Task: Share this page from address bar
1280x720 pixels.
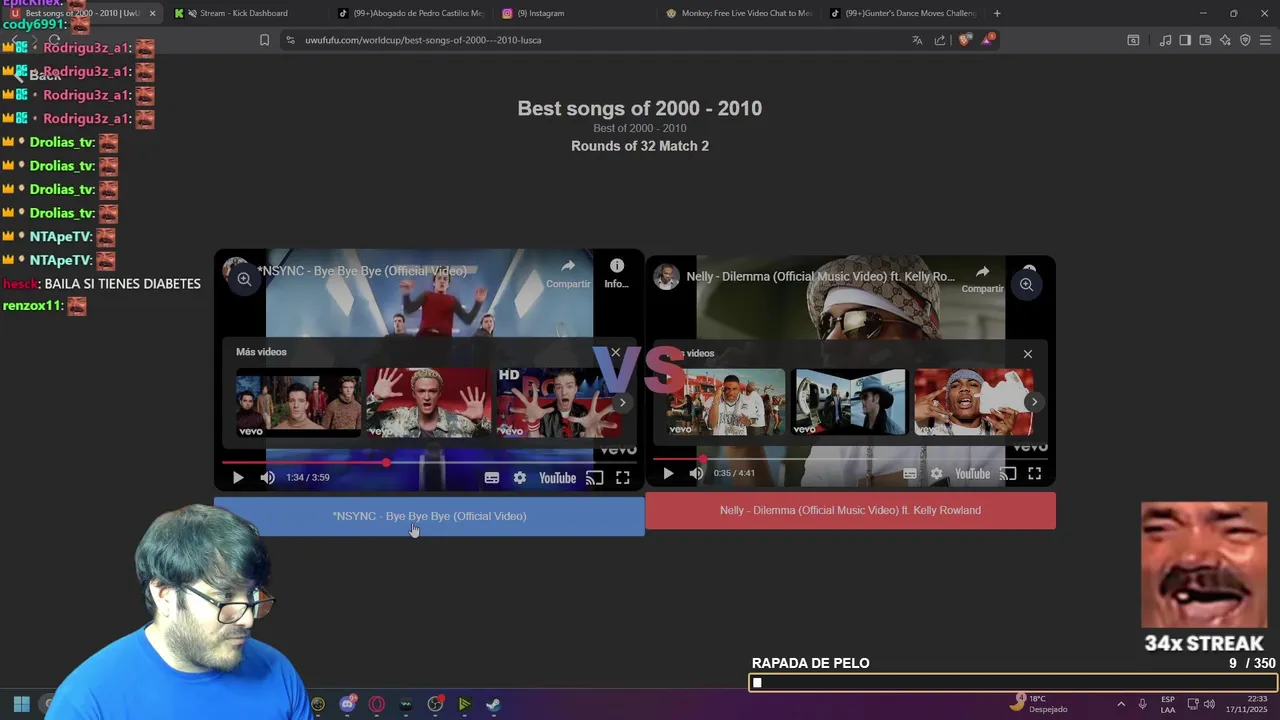Action: [940, 40]
